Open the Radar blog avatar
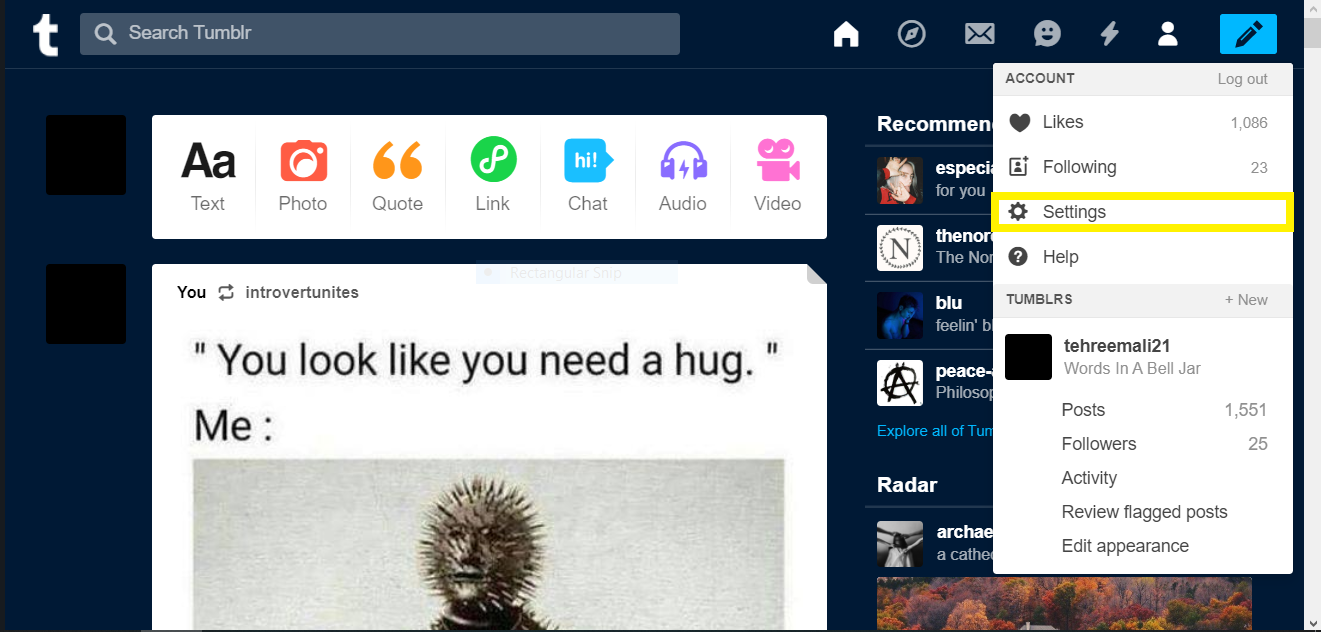1321x632 pixels. click(x=900, y=544)
